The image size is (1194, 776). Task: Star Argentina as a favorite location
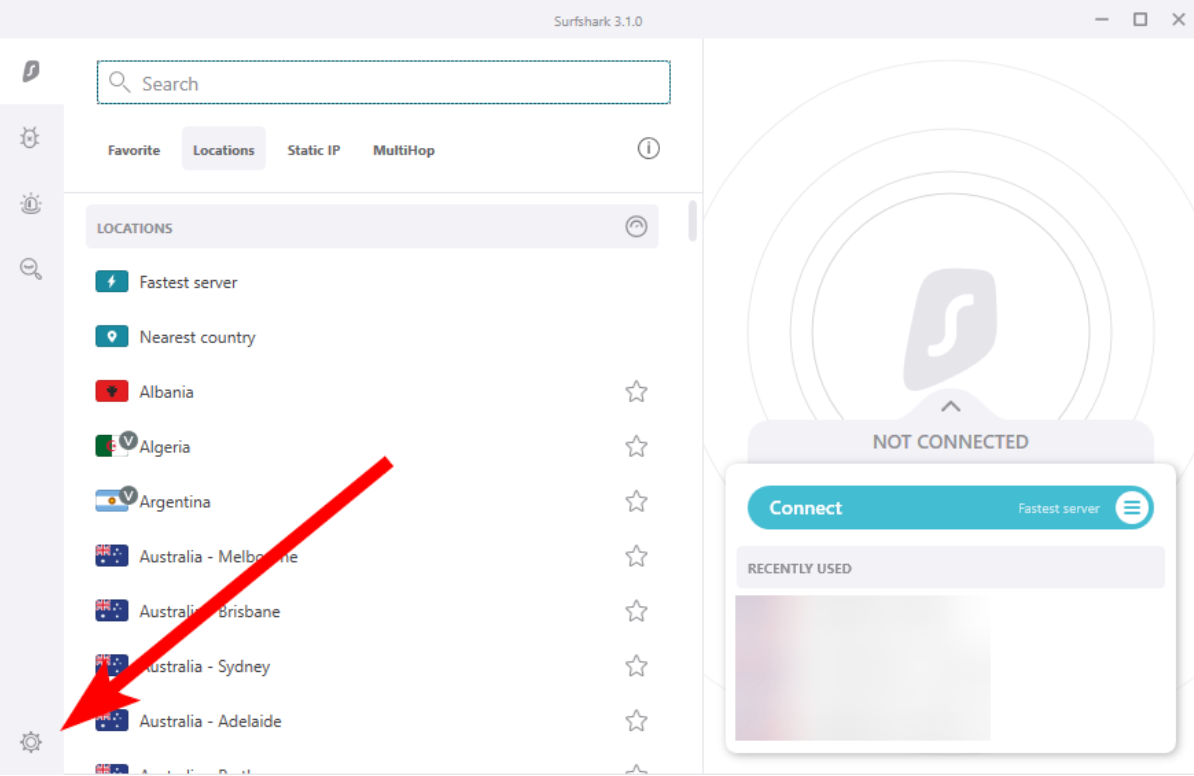tap(637, 501)
